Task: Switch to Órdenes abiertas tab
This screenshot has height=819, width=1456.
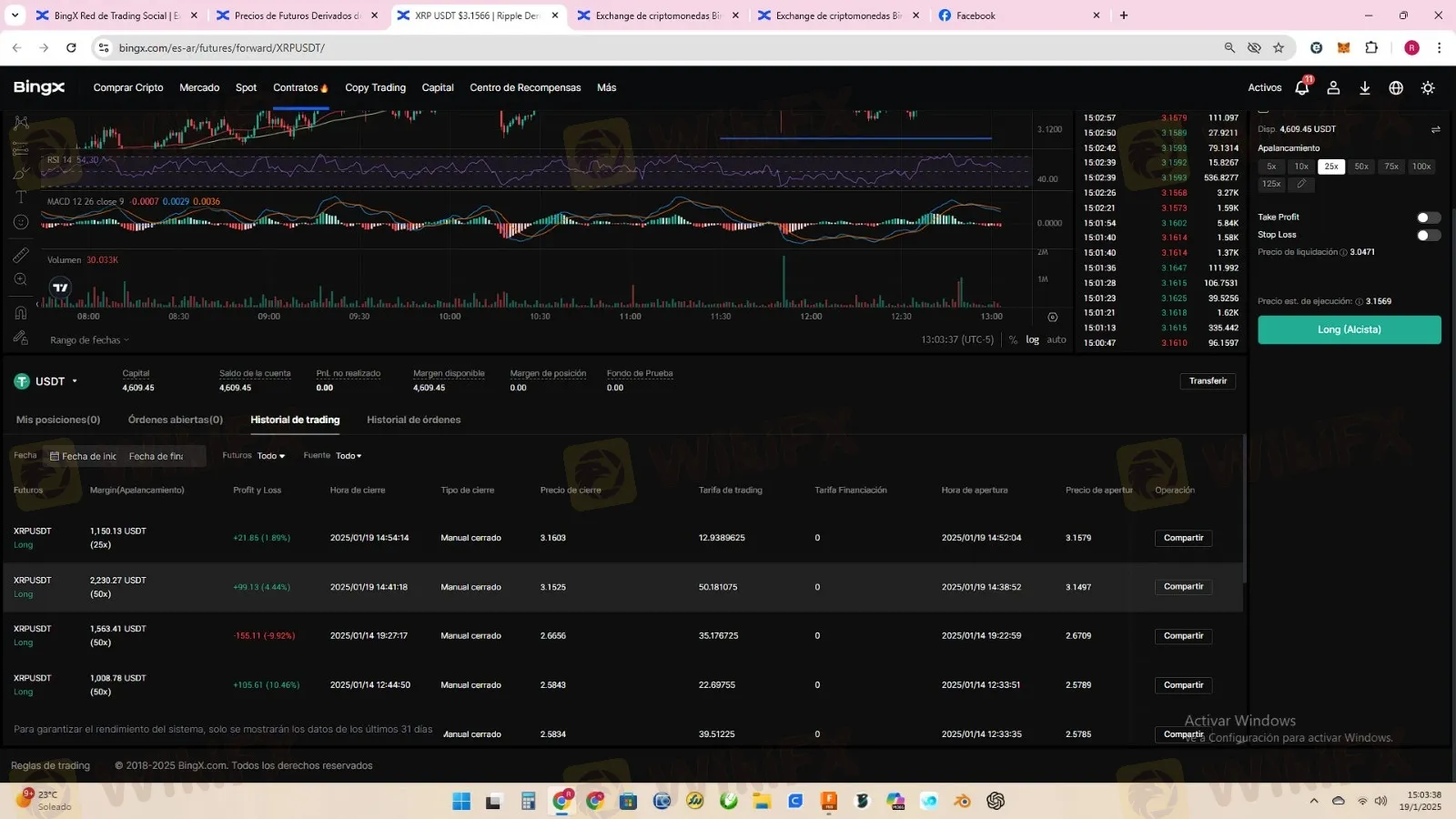Action: click(176, 420)
